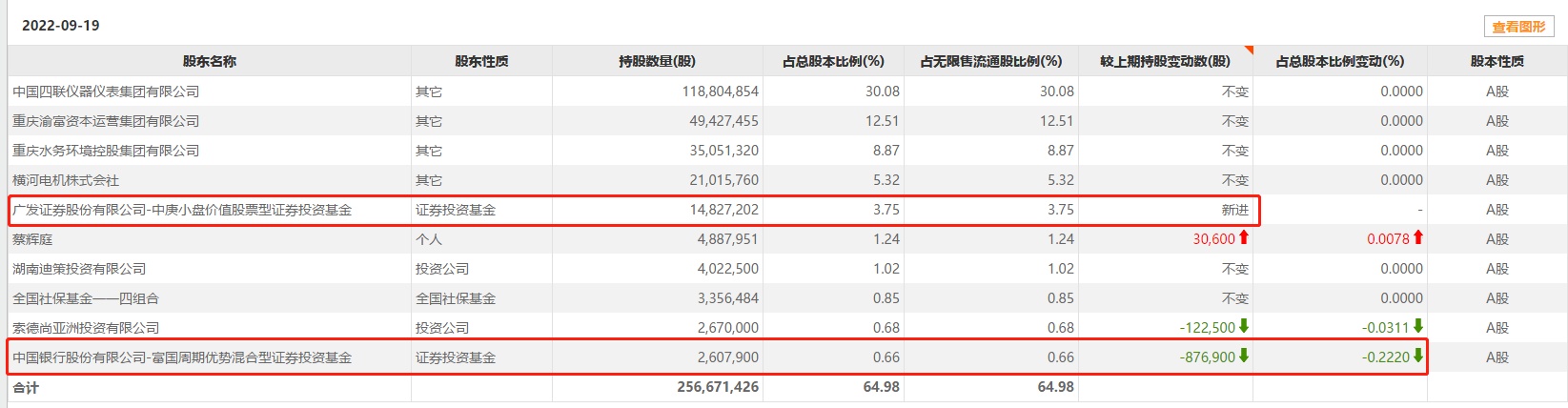This screenshot has height=408, width=1568.
Task: Click the total holdings 256,671,426
Action: point(719,387)
